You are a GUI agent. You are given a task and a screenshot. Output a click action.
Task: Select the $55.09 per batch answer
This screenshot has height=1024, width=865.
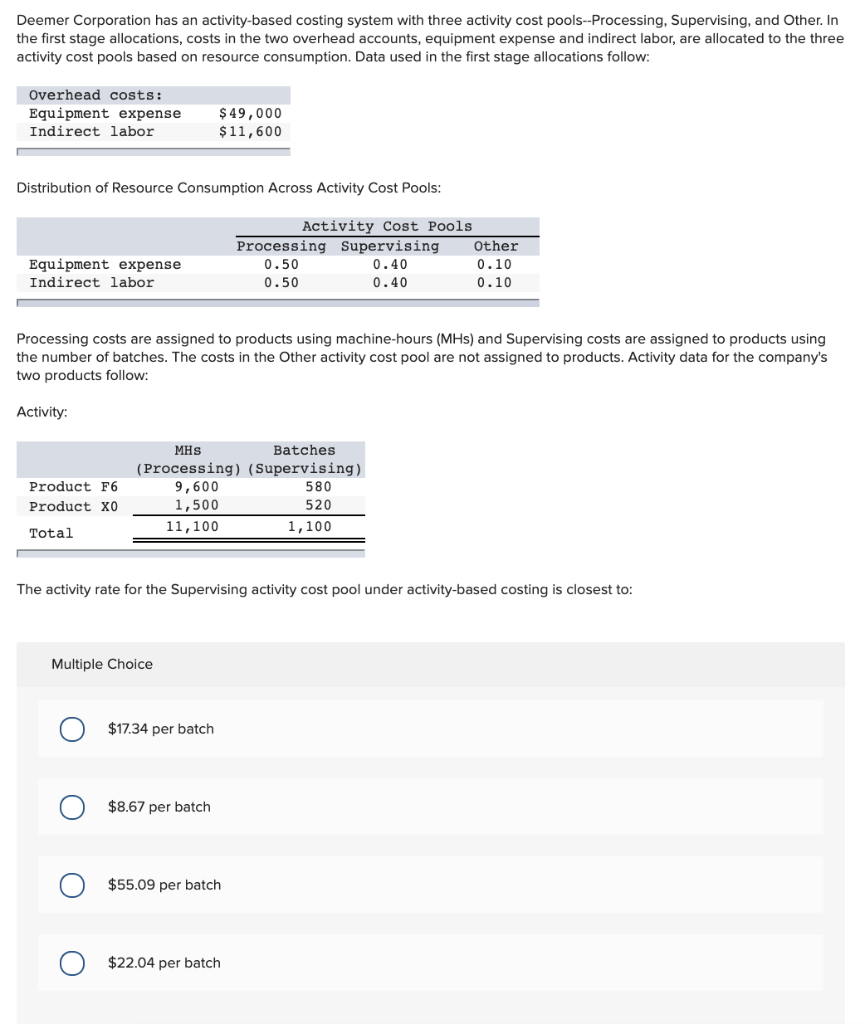pos(71,885)
